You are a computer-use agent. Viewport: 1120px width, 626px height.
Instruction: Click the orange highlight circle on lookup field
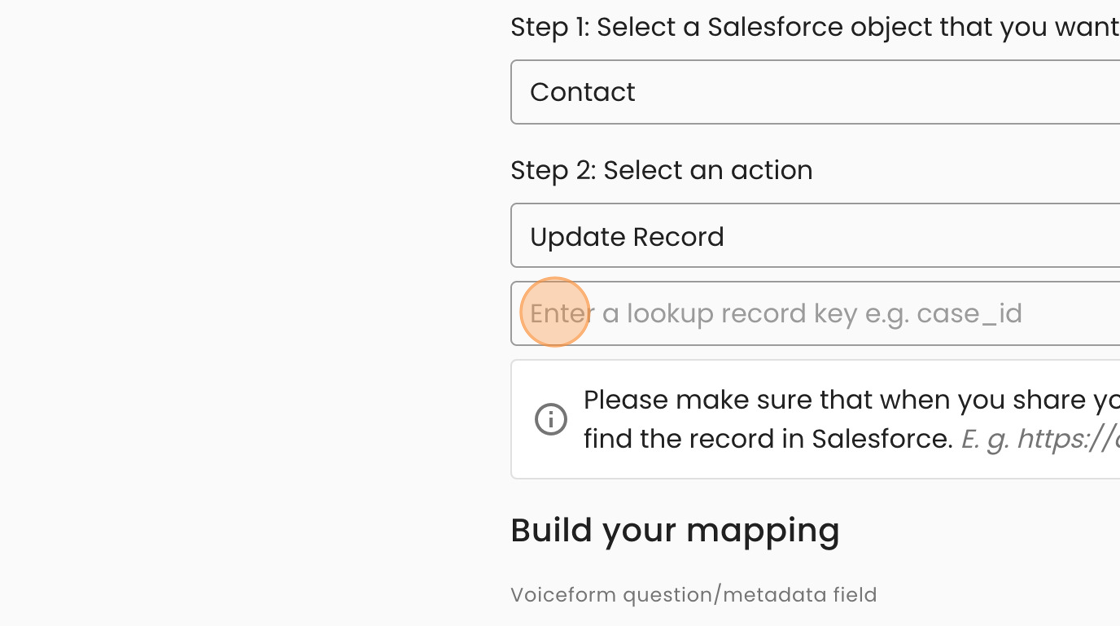click(555, 312)
